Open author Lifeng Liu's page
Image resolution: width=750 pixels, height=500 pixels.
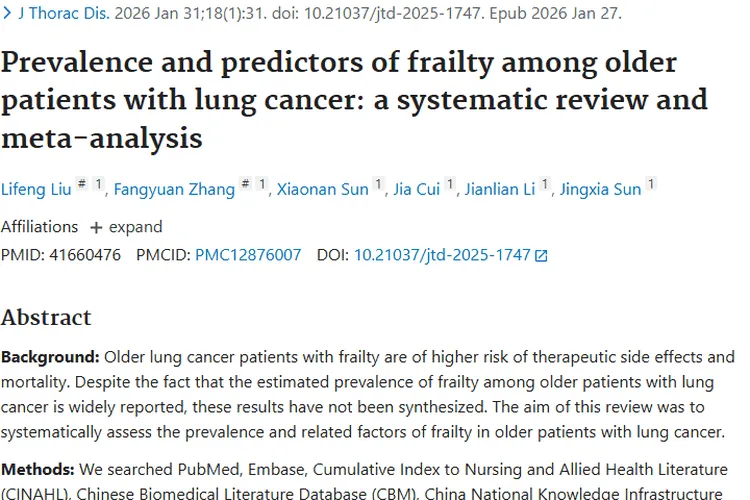(35, 190)
